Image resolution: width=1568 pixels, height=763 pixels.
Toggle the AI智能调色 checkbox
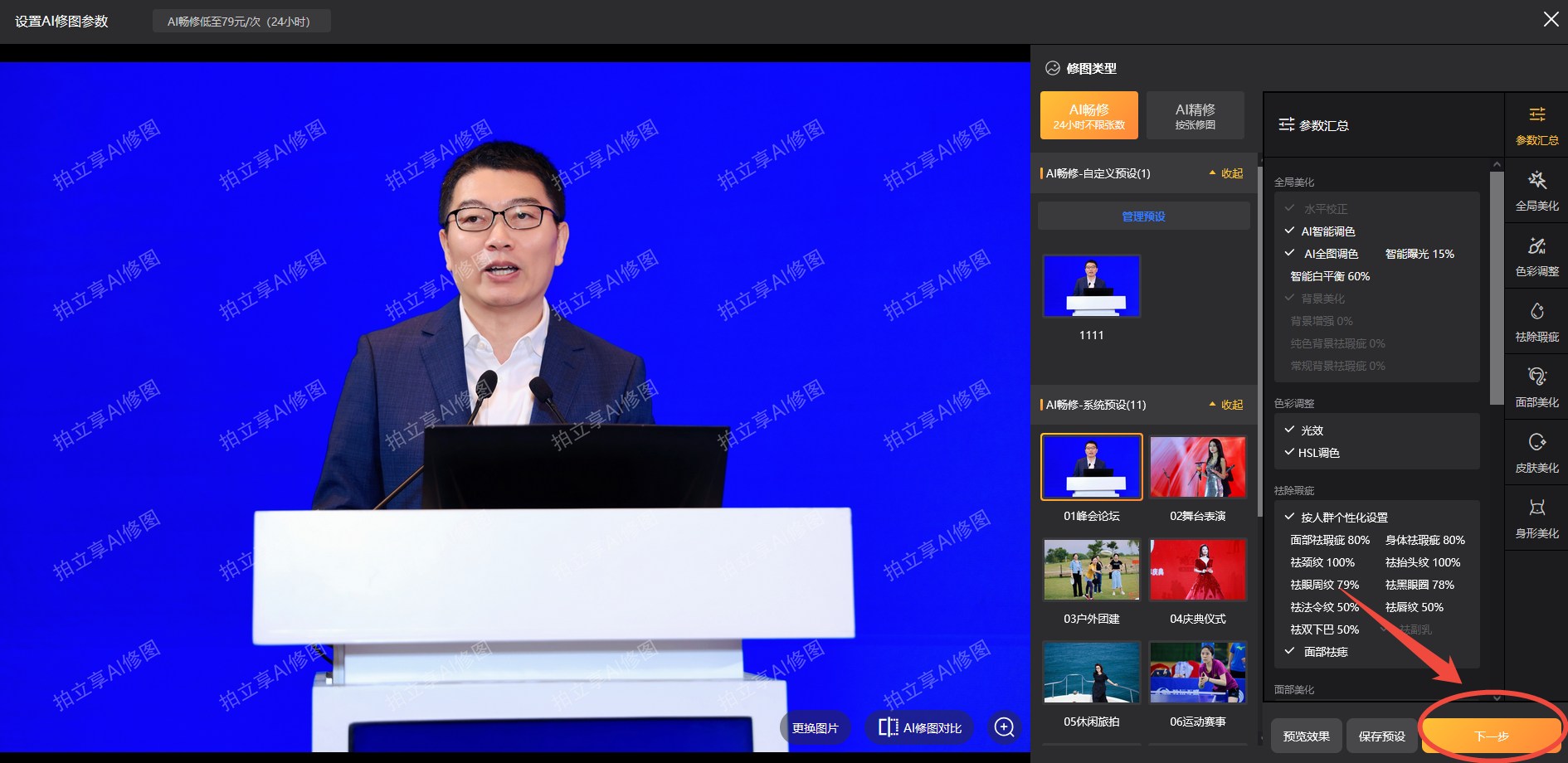coord(1290,231)
